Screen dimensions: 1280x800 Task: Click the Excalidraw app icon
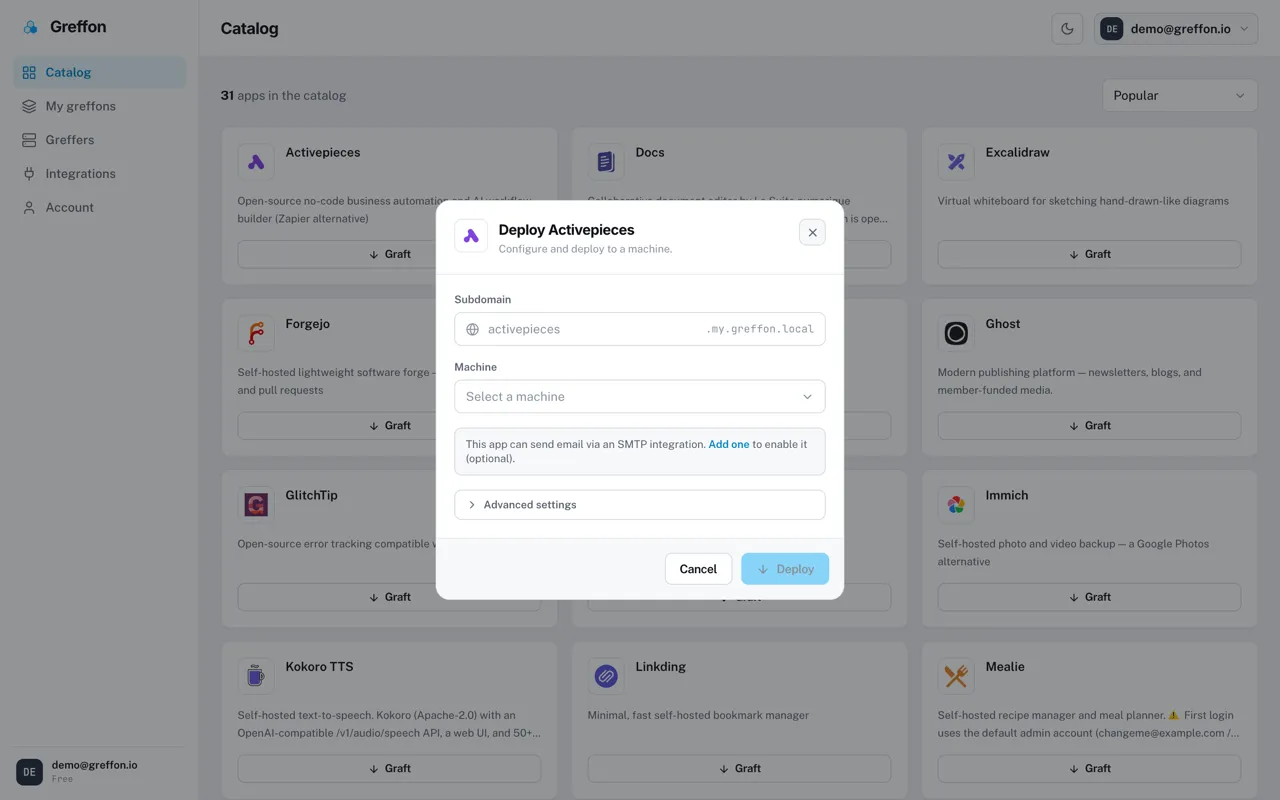956,162
